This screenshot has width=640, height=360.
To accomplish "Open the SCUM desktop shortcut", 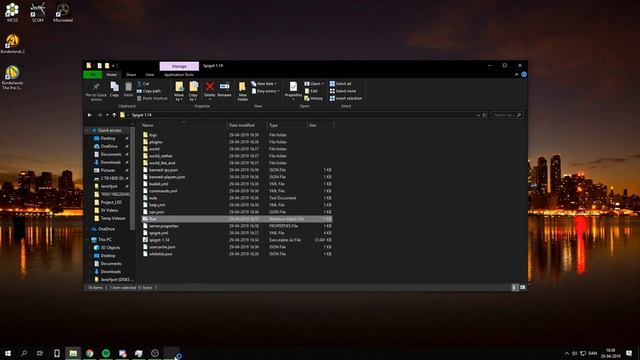I will [38, 12].
